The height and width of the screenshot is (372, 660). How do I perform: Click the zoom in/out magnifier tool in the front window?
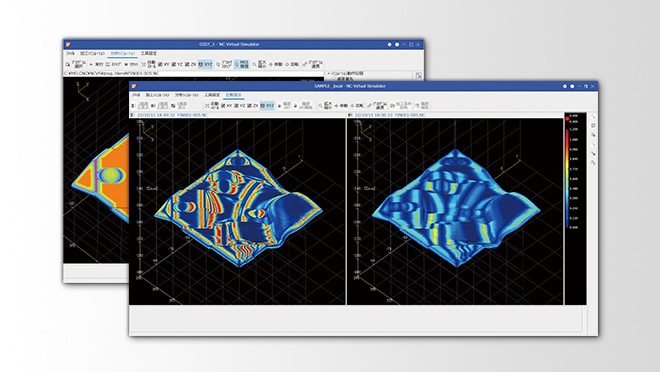[x=325, y=105]
